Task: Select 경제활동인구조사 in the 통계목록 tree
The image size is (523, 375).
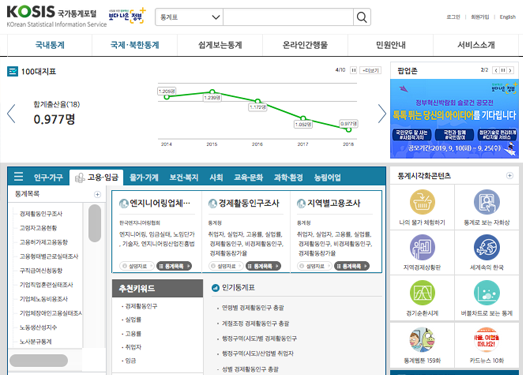Action: [41, 214]
